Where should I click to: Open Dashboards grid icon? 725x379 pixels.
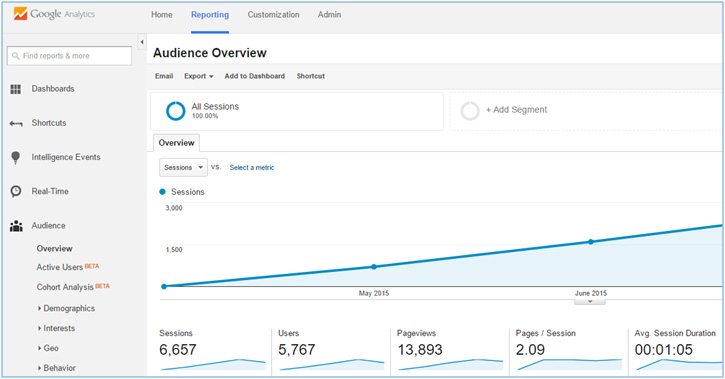(16, 89)
